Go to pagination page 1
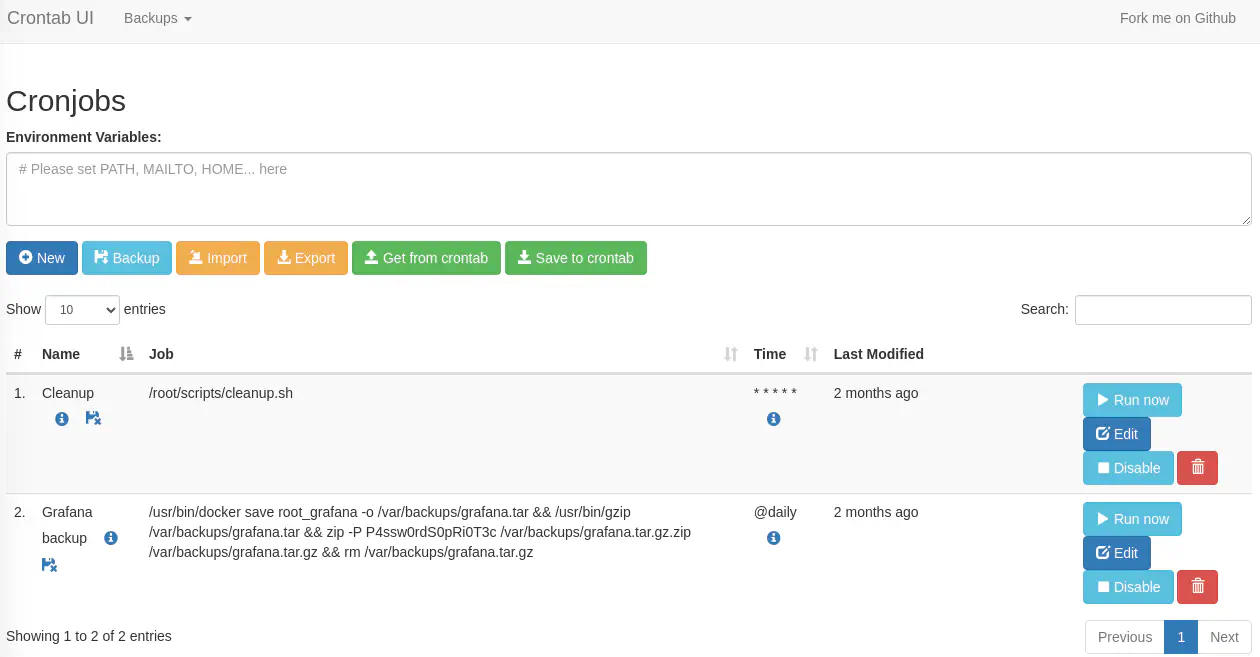 click(x=1181, y=637)
